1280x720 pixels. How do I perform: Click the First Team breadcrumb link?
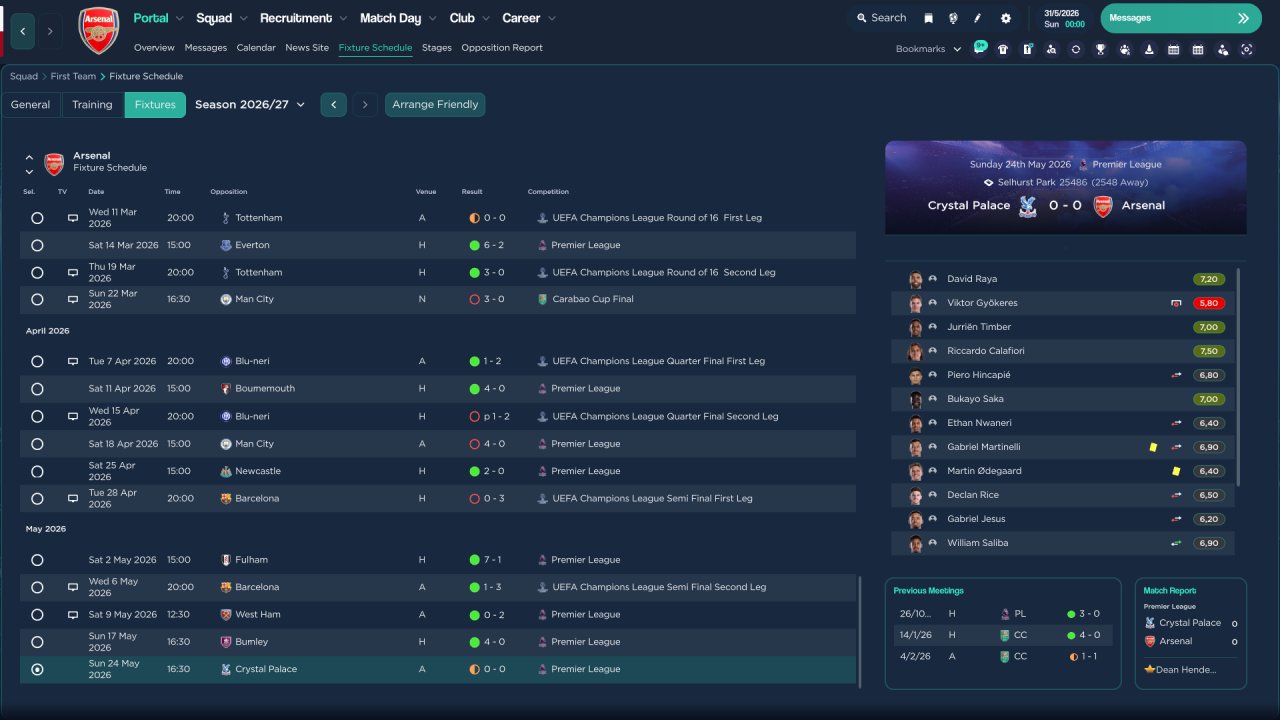(74, 76)
